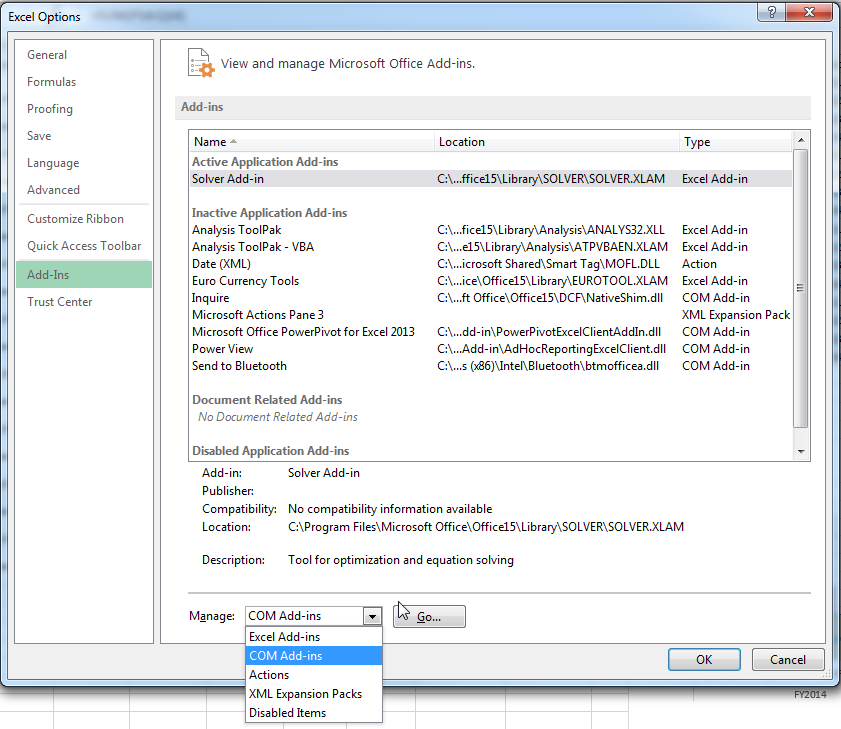This screenshot has width=841, height=729.
Task: Select the Send to Bluetooth add-in
Action: pyautogui.click(x=491, y=366)
